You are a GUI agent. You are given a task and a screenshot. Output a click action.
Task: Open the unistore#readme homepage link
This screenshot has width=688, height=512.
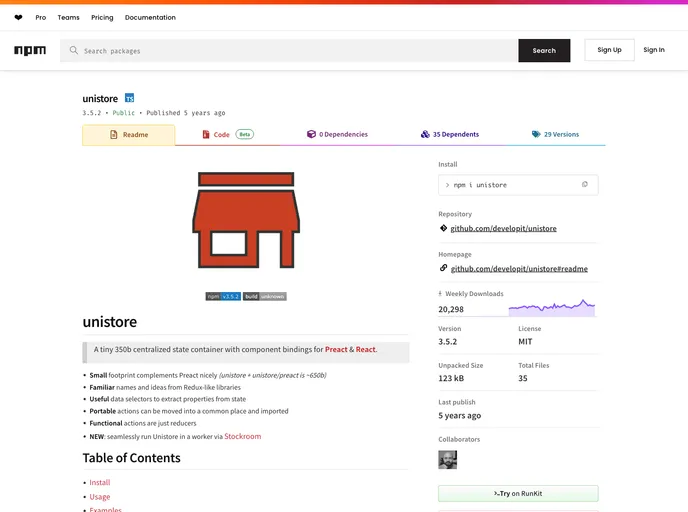(519, 269)
